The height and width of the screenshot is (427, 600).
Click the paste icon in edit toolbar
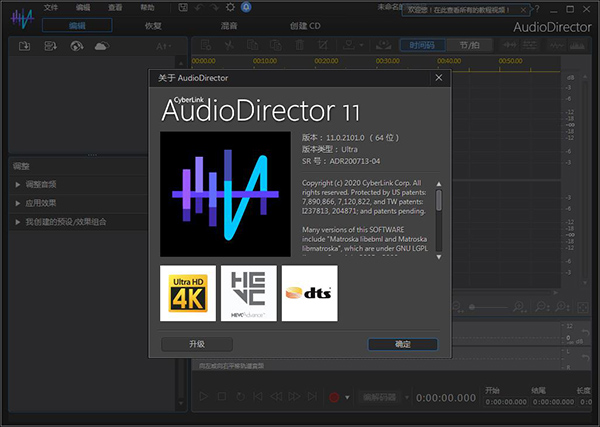(x=276, y=45)
